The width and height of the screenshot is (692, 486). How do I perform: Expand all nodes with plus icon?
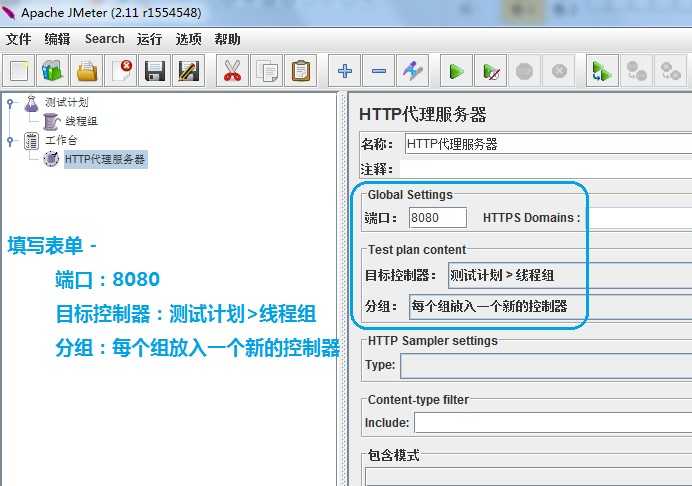pos(345,71)
